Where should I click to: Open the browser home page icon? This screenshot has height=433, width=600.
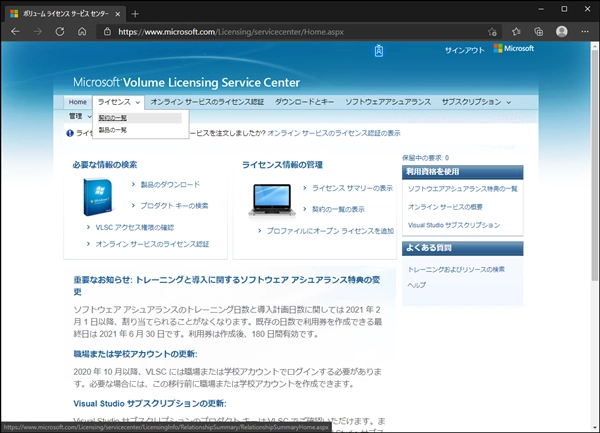82,32
